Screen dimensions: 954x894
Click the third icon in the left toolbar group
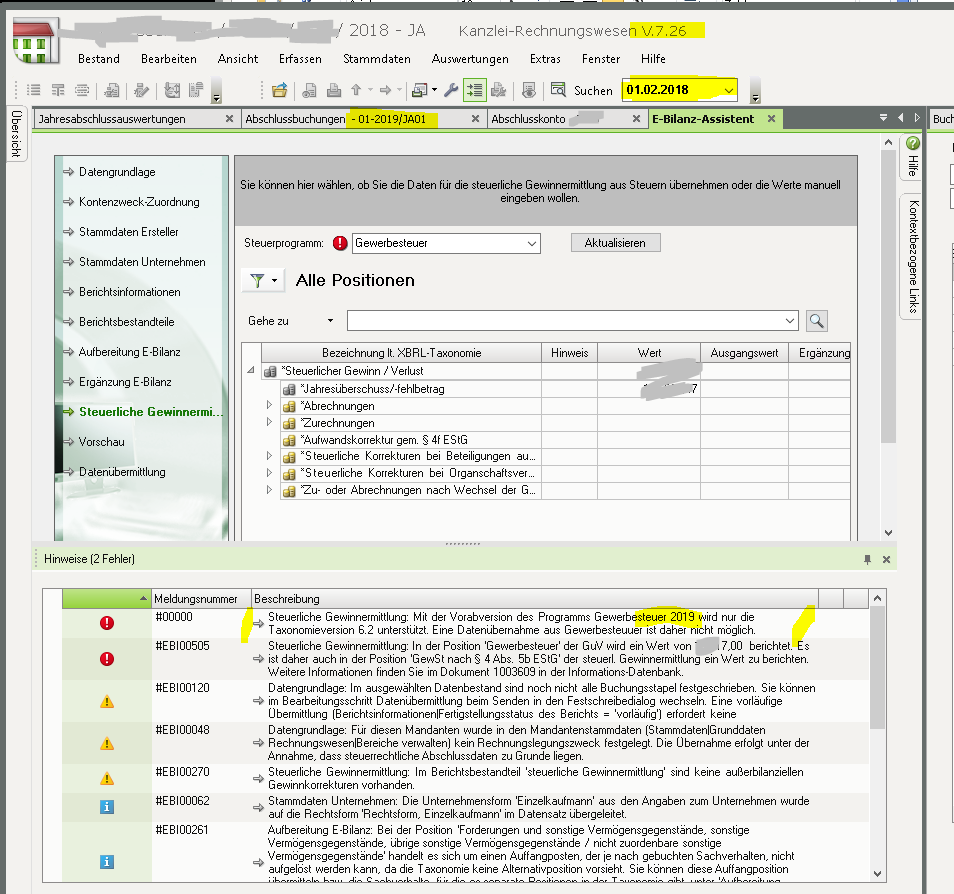82,90
